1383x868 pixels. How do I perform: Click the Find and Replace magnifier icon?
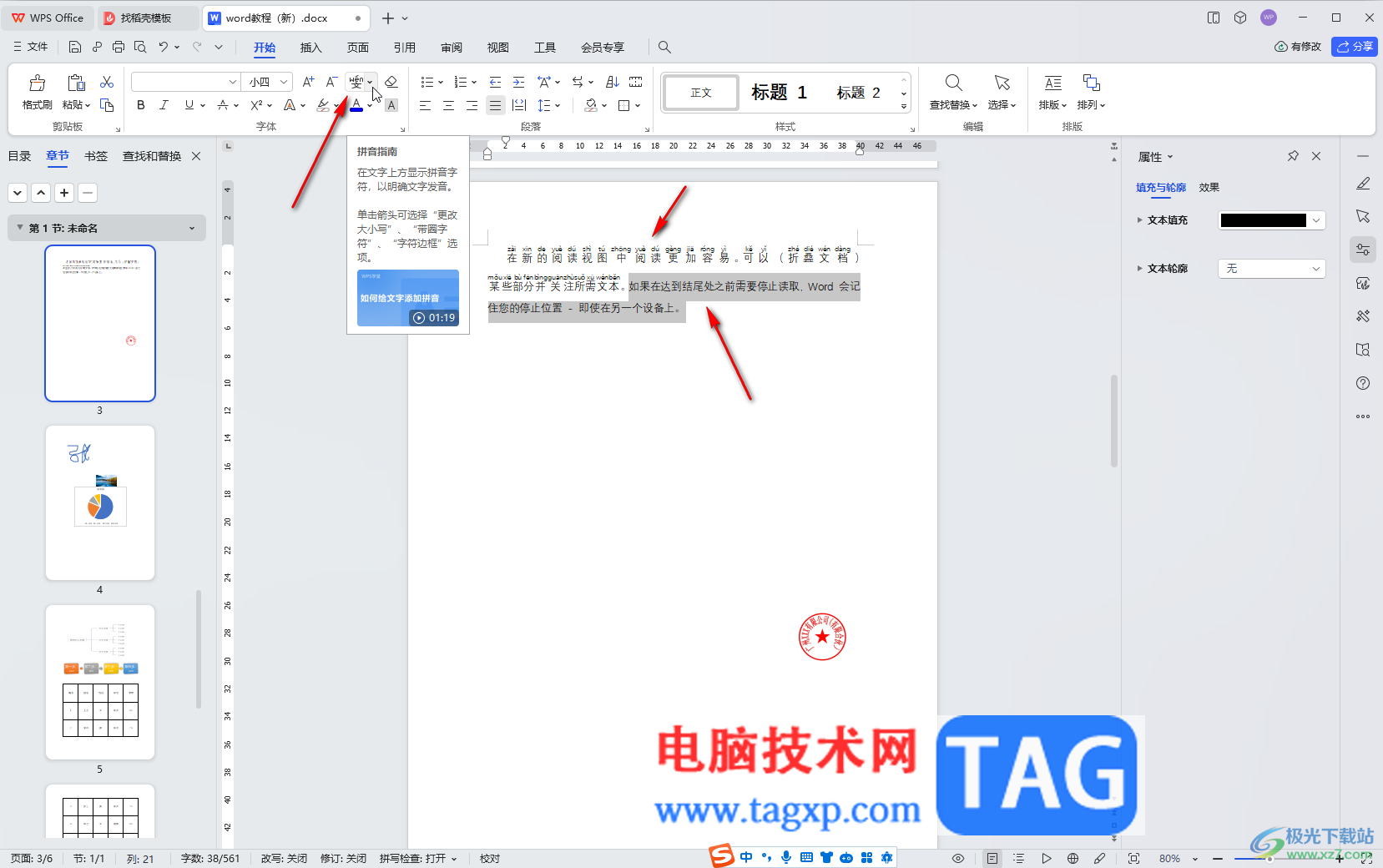click(953, 83)
